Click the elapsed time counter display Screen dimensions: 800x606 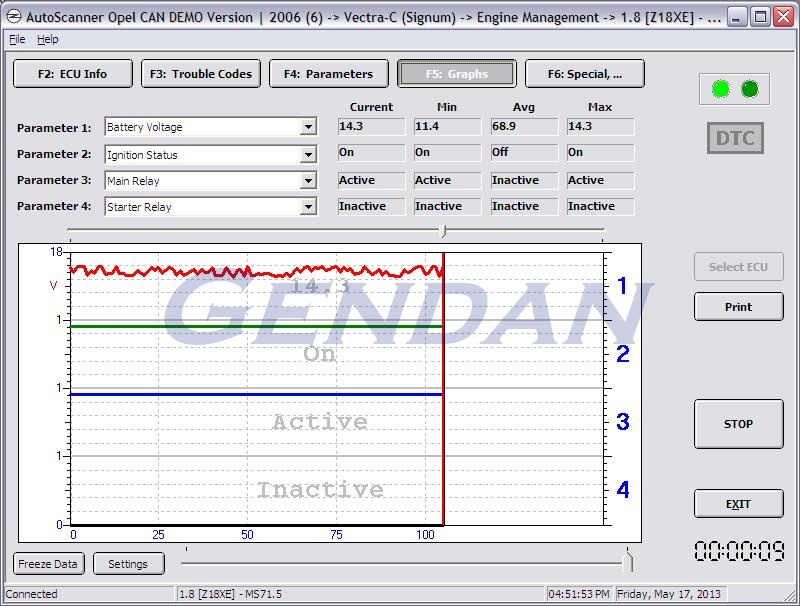pyautogui.click(x=739, y=551)
